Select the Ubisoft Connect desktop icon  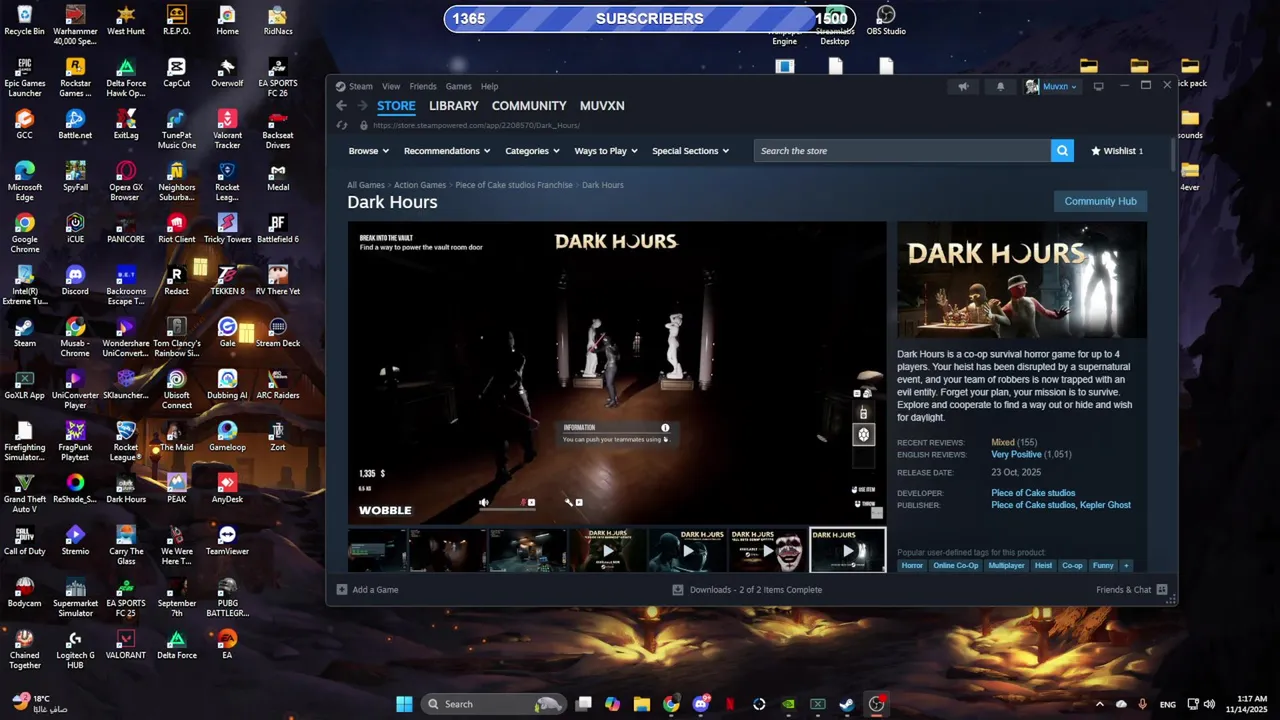tap(176, 389)
